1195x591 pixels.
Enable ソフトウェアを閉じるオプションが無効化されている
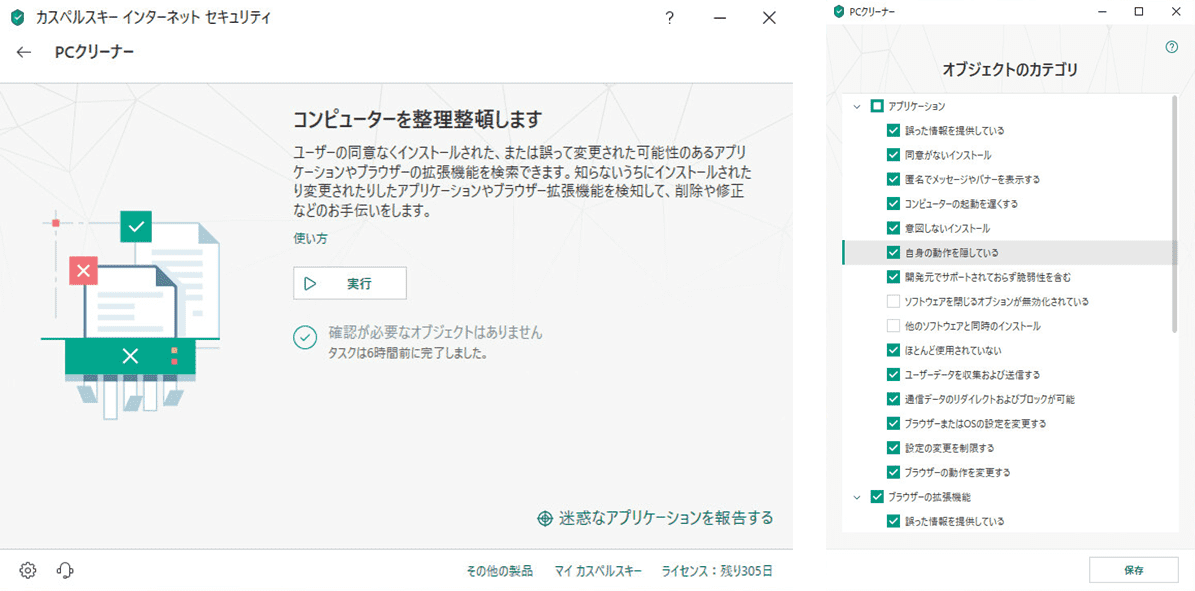[894, 301]
